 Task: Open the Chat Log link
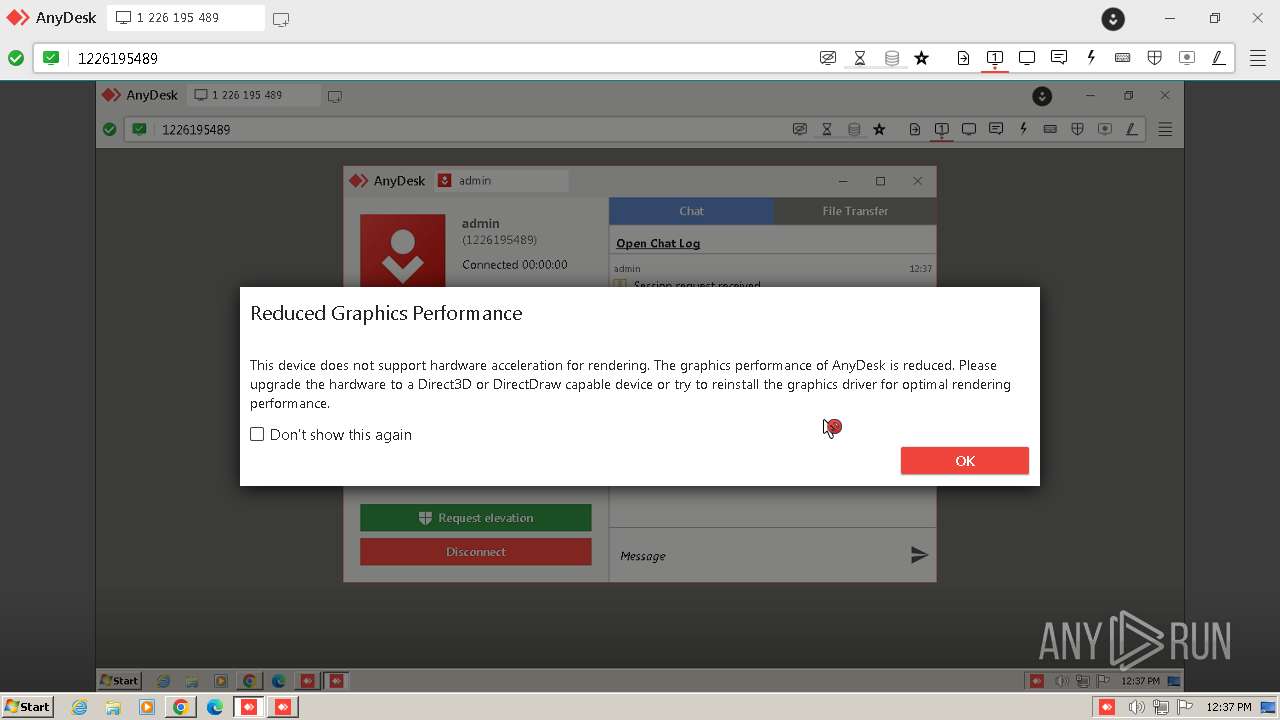point(658,243)
